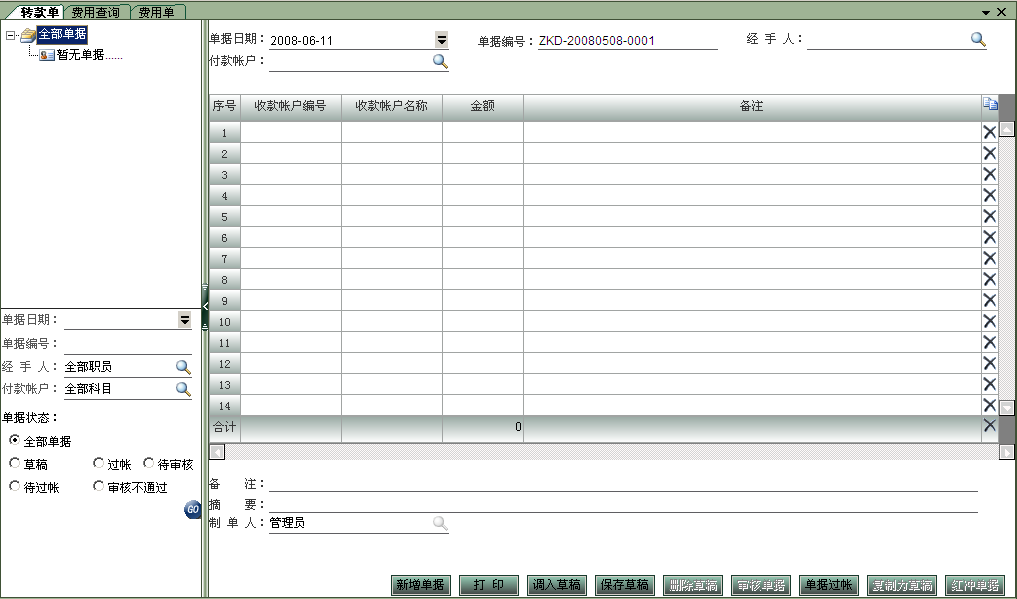Click the 全部科目 search icon
The image size is (1017, 599).
click(182, 389)
